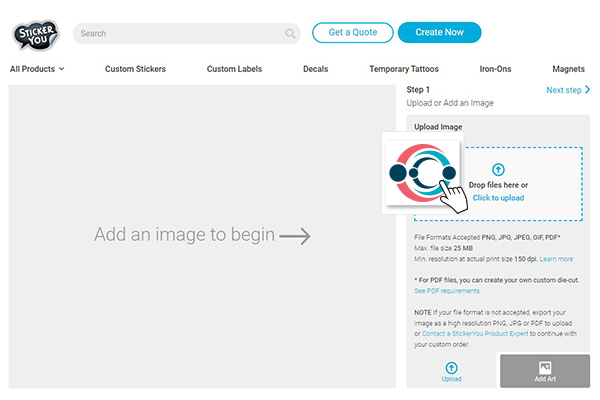Viewport: 600px width, 400px height.
Task: Click the 'Click to upload' link
Action: 498,198
